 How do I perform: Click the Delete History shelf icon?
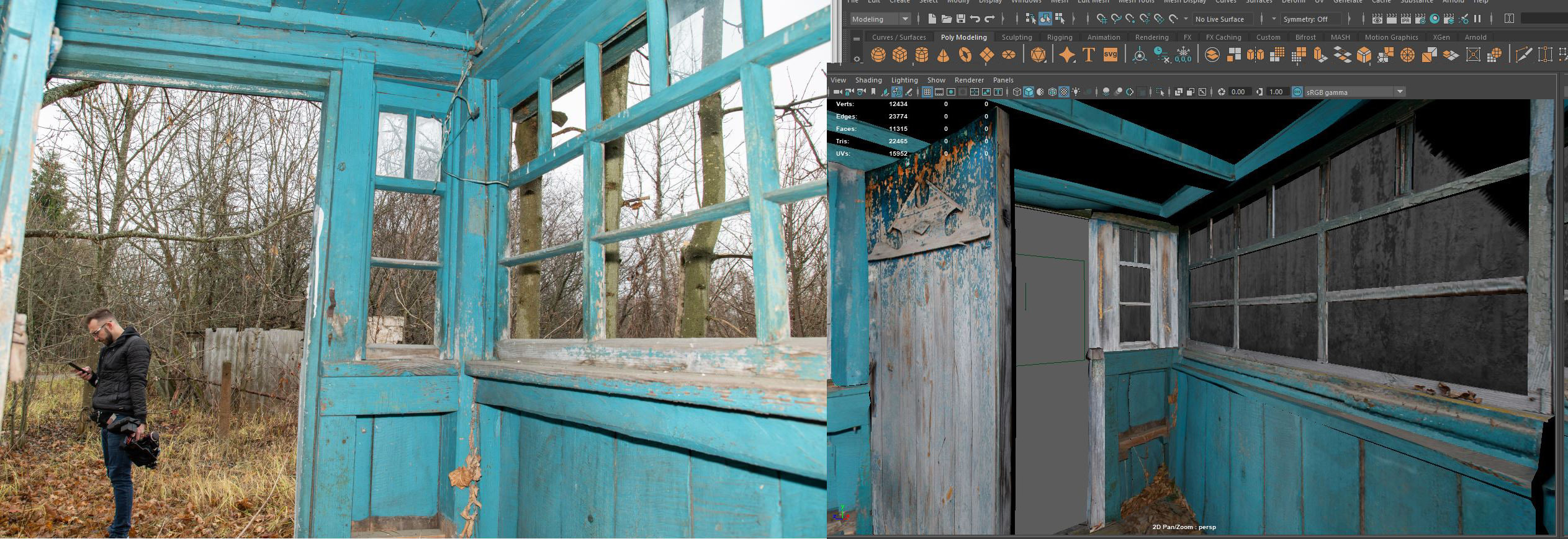(1162, 55)
